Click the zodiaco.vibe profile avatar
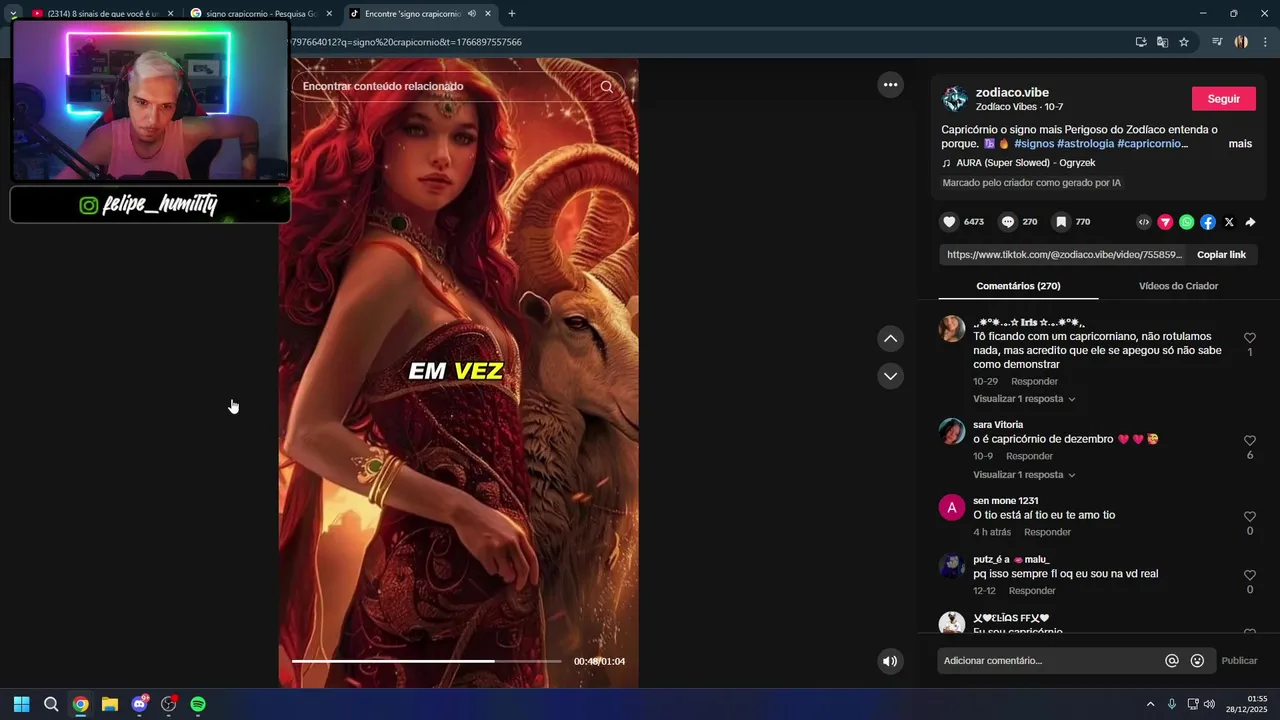1280x720 pixels. pos(955,98)
